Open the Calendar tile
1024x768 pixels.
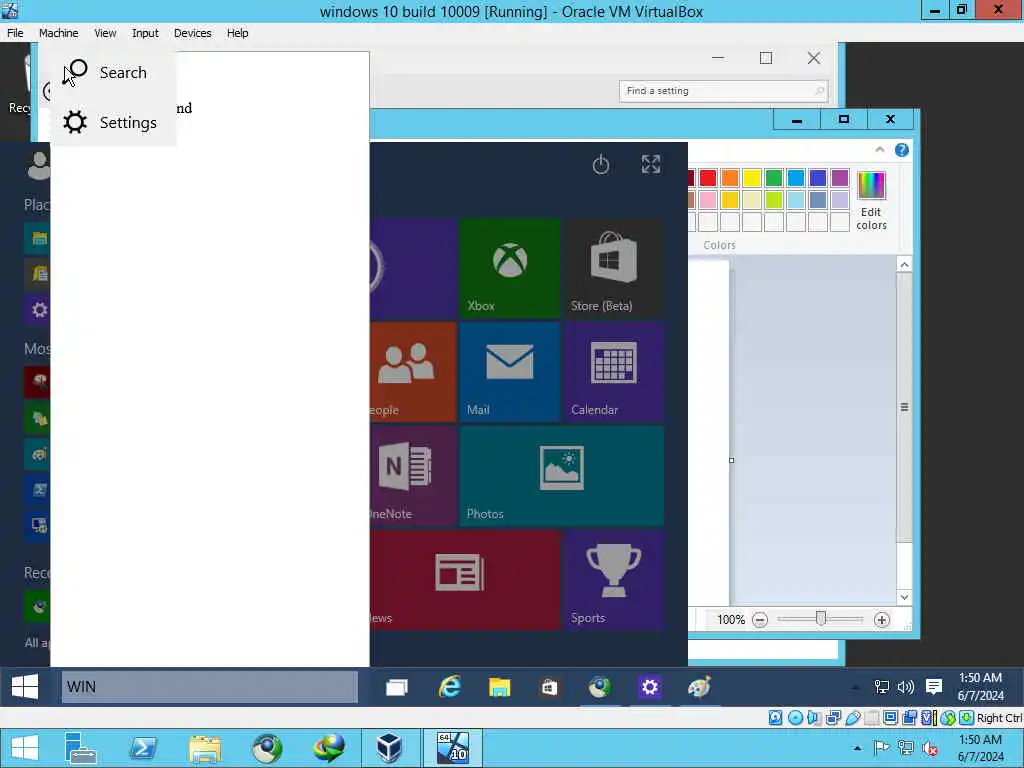click(x=614, y=372)
